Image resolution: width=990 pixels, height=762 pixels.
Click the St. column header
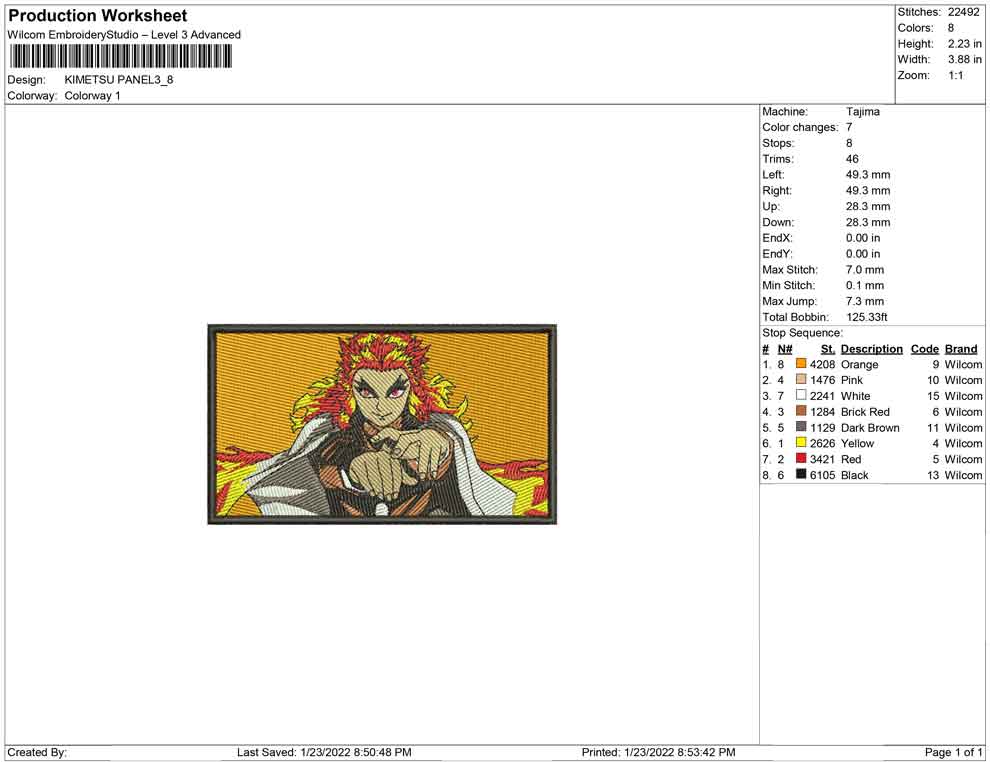tap(828, 348)
